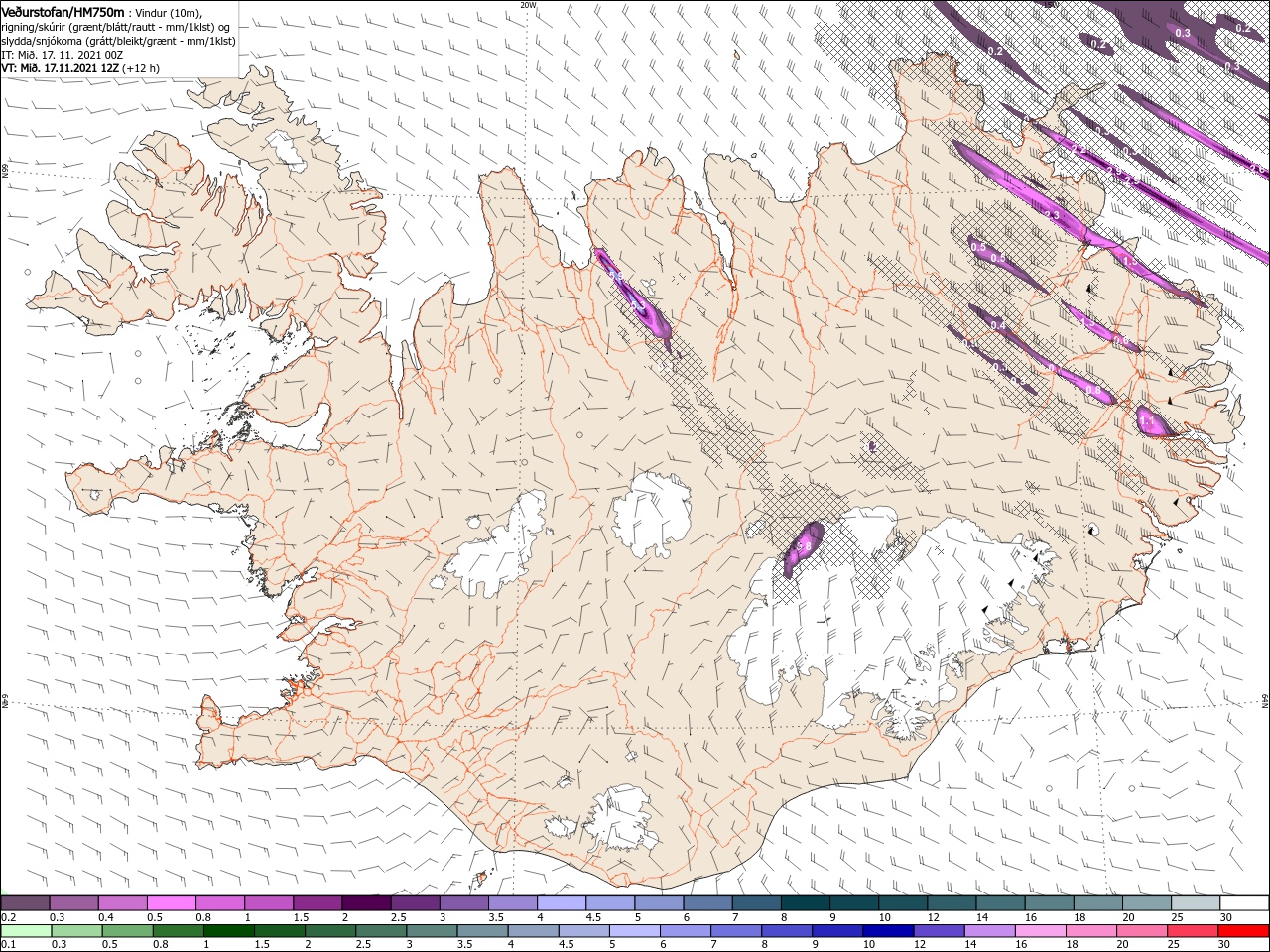The height and width of the screenshot is (952, 1270).
Task: Select the 4 lavender swatch, upper legend bar
Action: pos(561,903)
